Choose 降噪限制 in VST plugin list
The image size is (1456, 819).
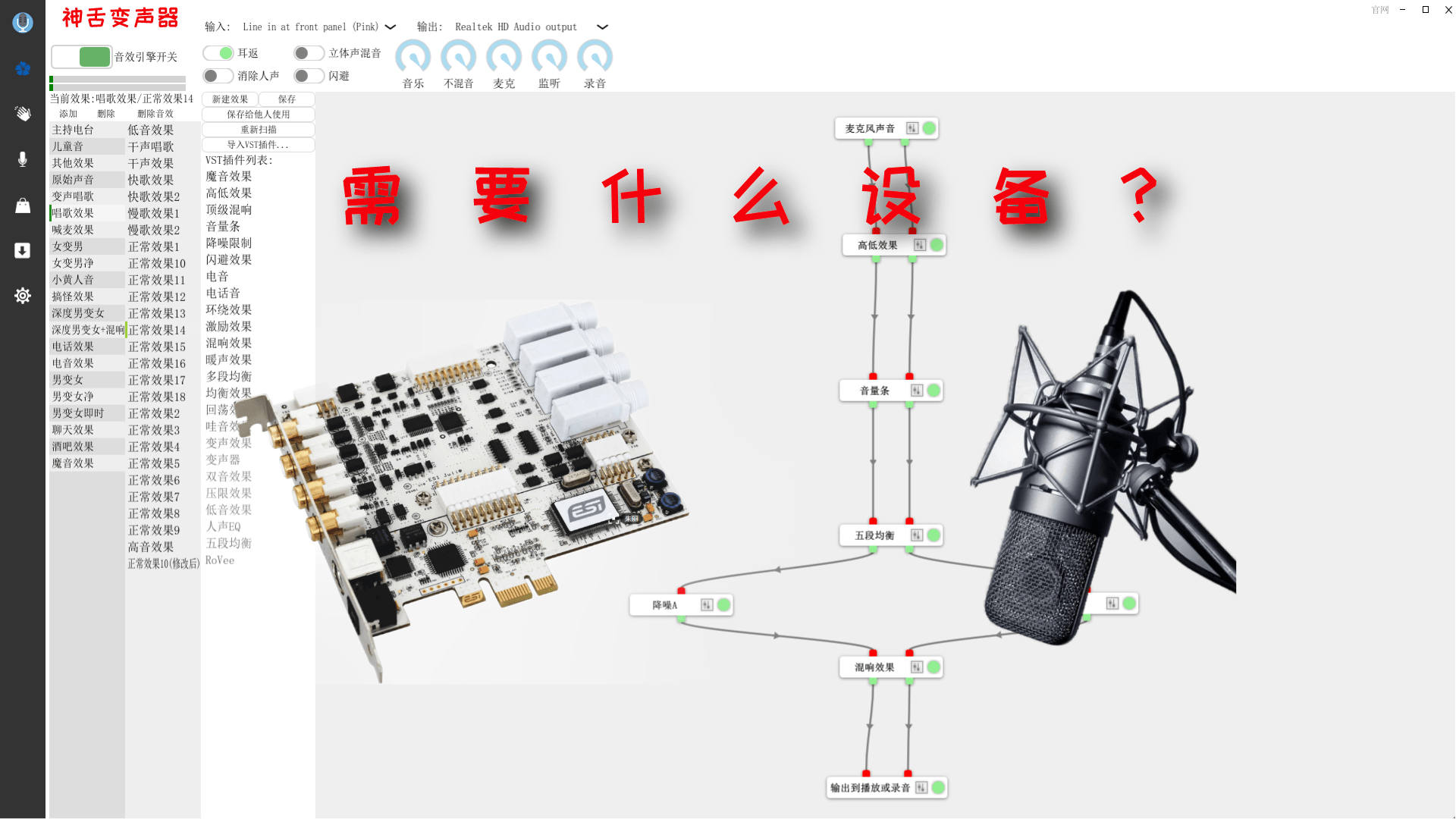coord(229,243)
